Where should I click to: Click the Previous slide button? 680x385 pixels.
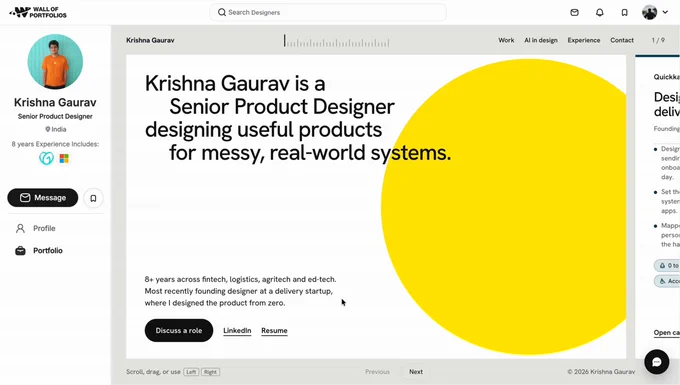click(x=377, y=372)
